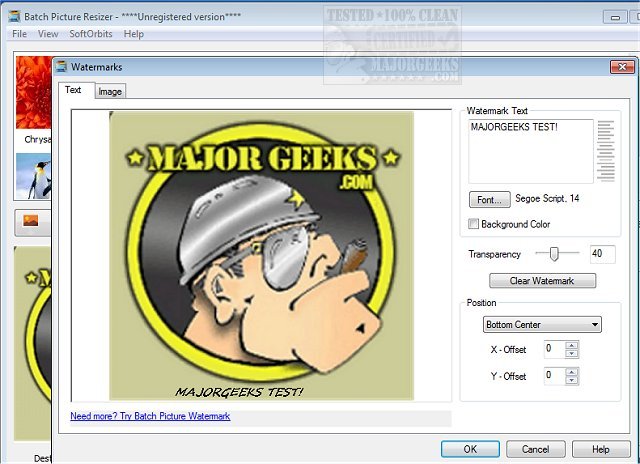Select the right-align text icon

coord(606,172)
